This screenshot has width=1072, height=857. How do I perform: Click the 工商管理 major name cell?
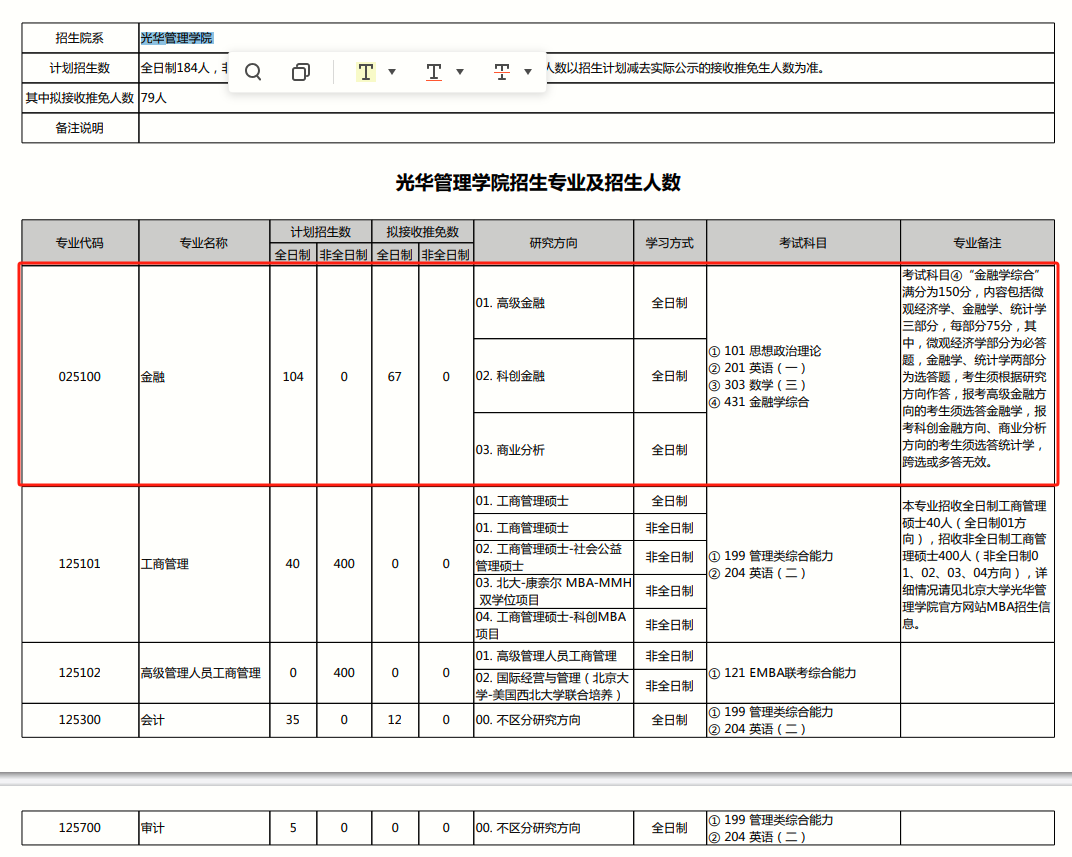click(204, 564)
